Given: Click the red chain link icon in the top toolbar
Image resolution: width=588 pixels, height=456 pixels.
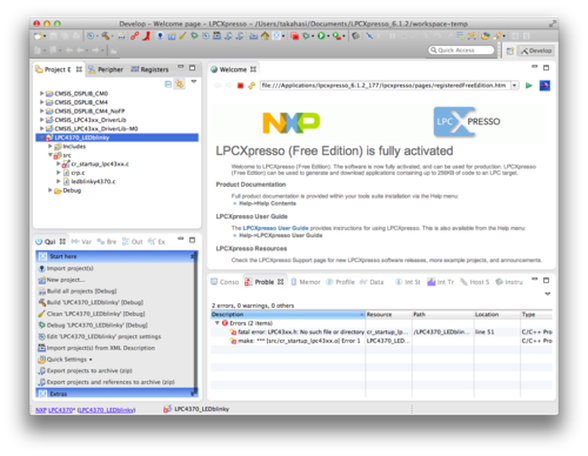Looking at the screenshot, I should pyautogui.click(x=135, y=36).
